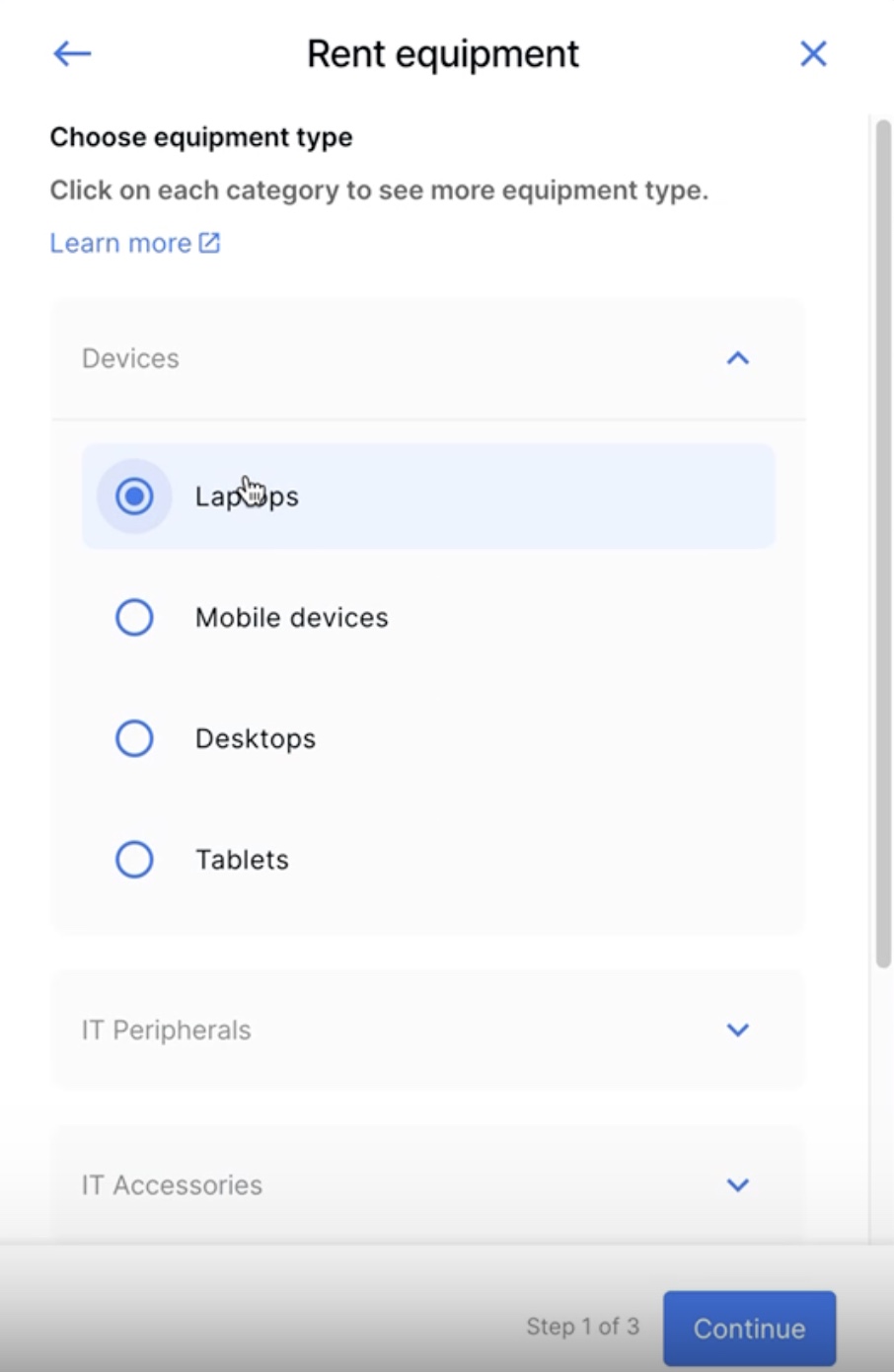Select the Mobile devices radio button
This screenshot has width=894, height=1372.
(134, 618)
